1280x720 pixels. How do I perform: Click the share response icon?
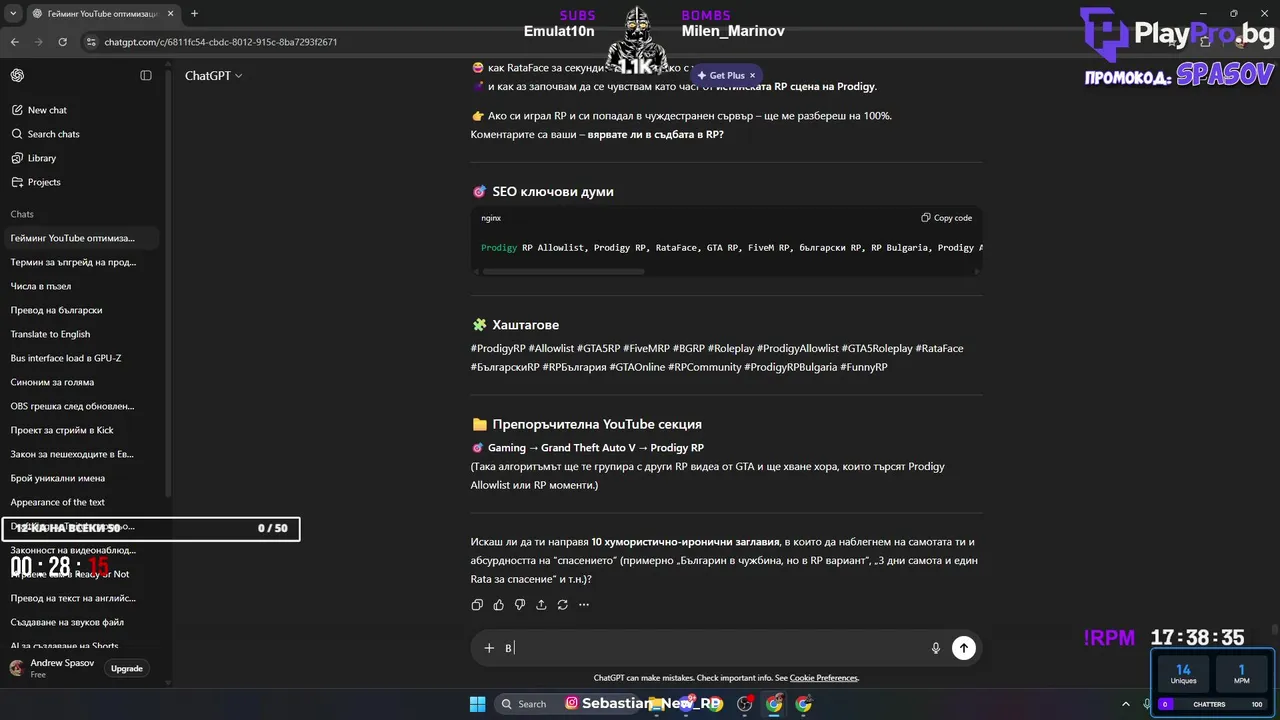541,604
